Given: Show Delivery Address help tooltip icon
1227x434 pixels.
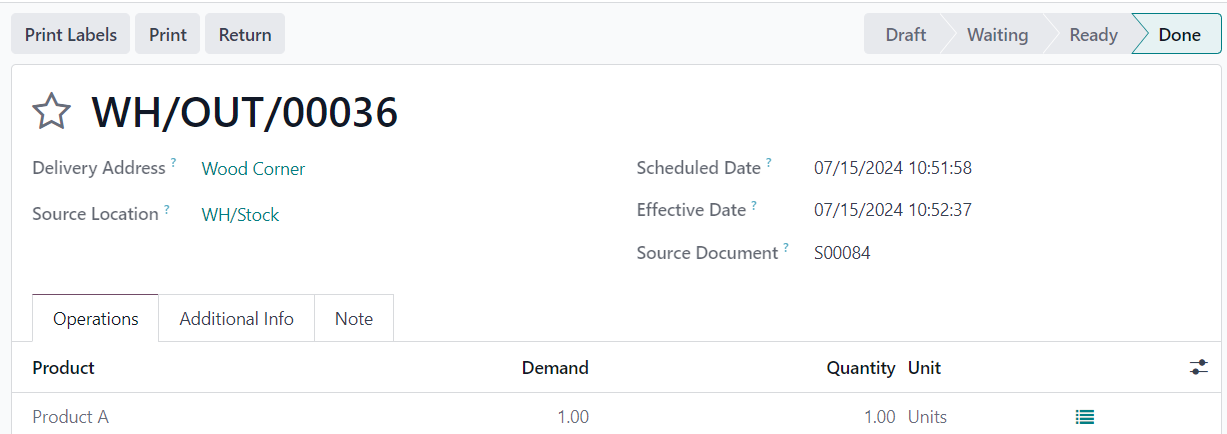Looking at the screenshot, I should point(173,162).
